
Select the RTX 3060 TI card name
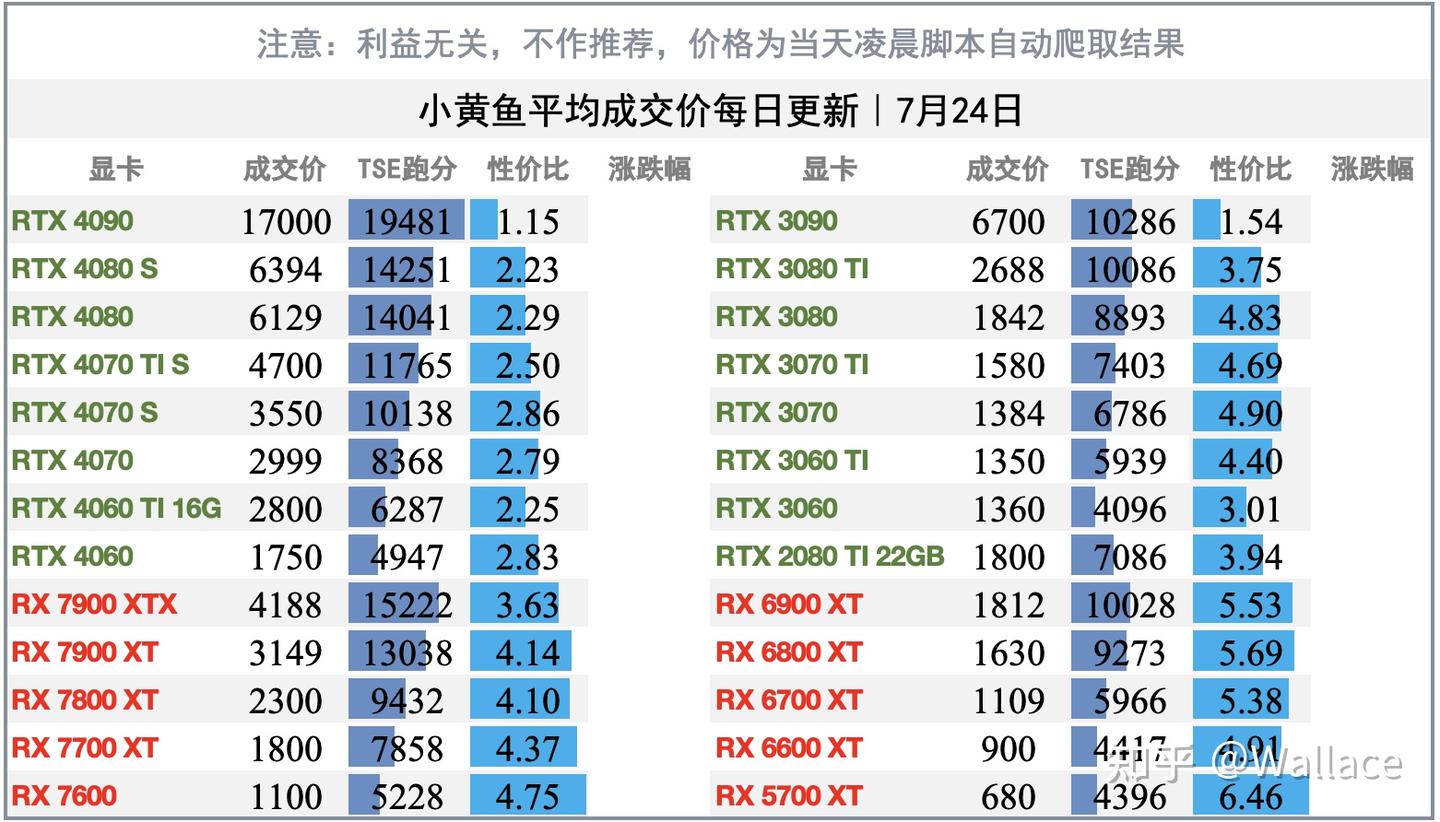click(x=792, y=461)
